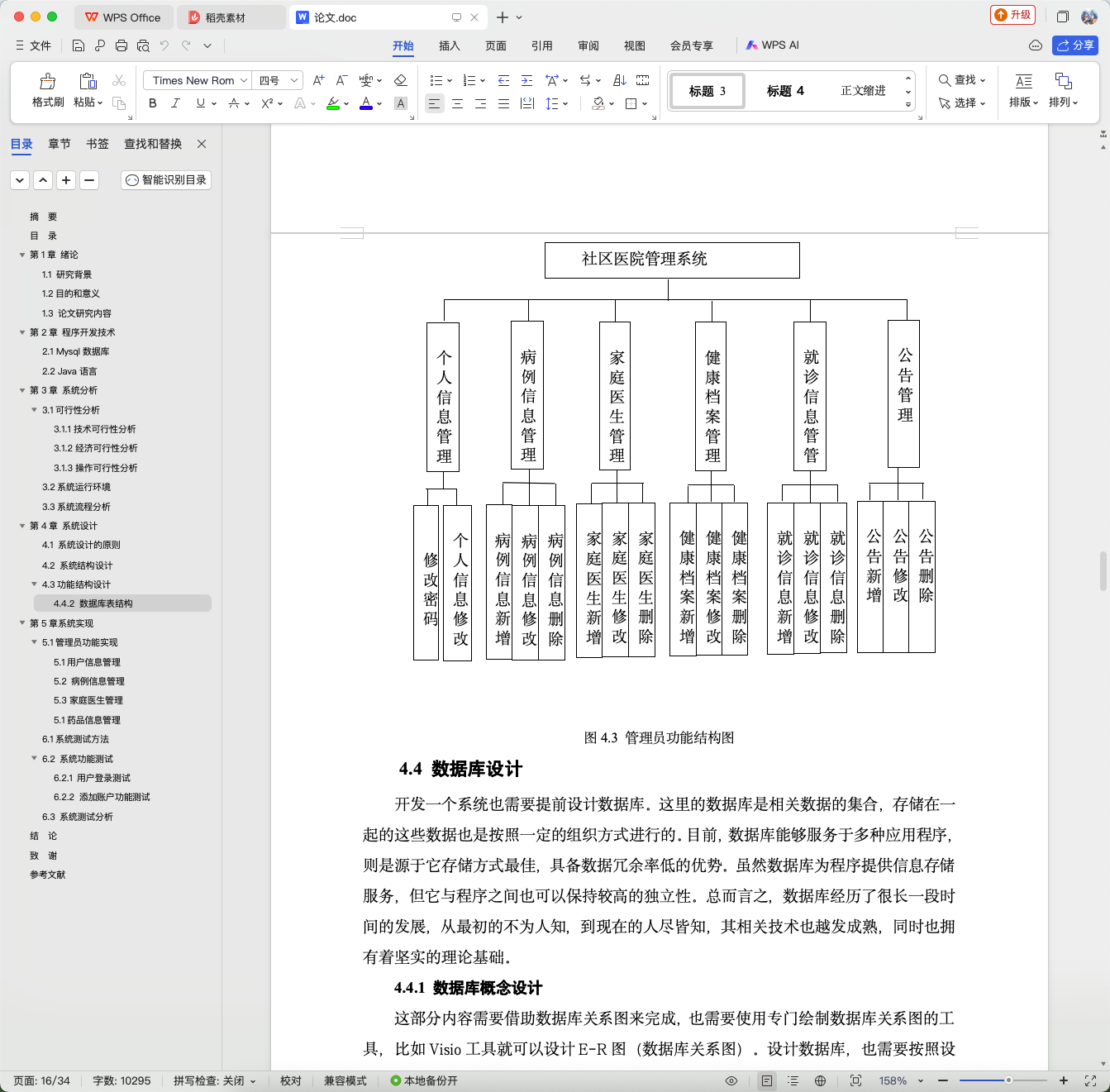Select center text alignment
Image resolution: width=1110 pixels, height=1092 pixels.
(457, 103)
